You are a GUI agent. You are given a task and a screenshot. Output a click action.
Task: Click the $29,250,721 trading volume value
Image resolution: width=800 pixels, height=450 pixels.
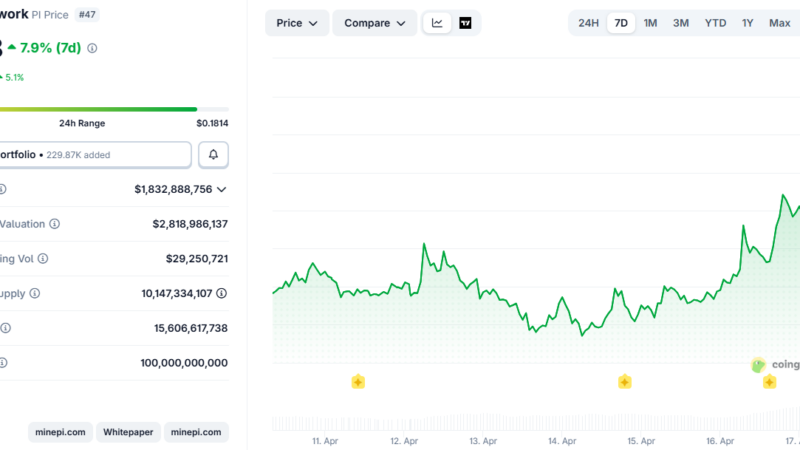point(196,259)
